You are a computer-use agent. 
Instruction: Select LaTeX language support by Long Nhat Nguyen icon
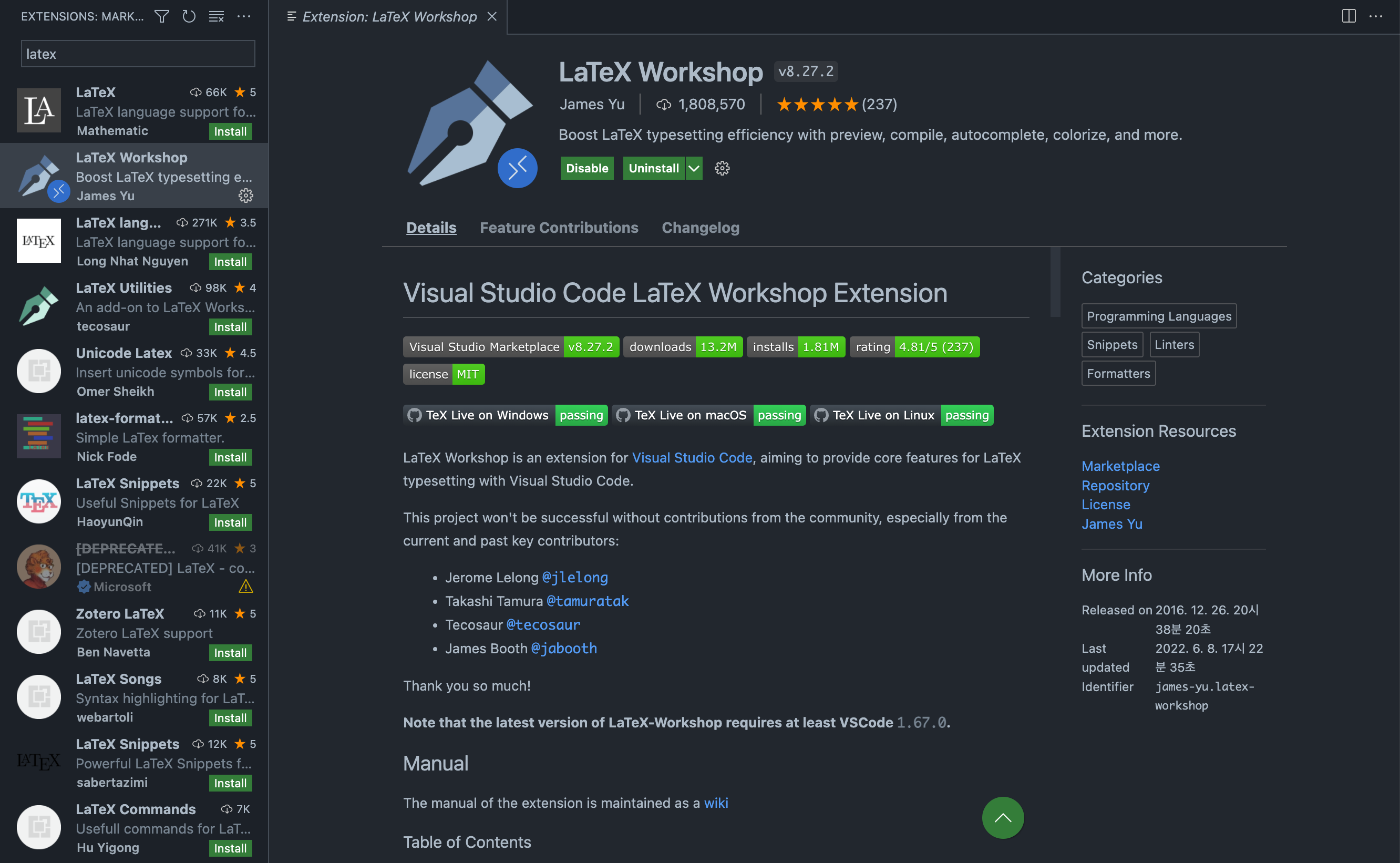pos(39,240)
